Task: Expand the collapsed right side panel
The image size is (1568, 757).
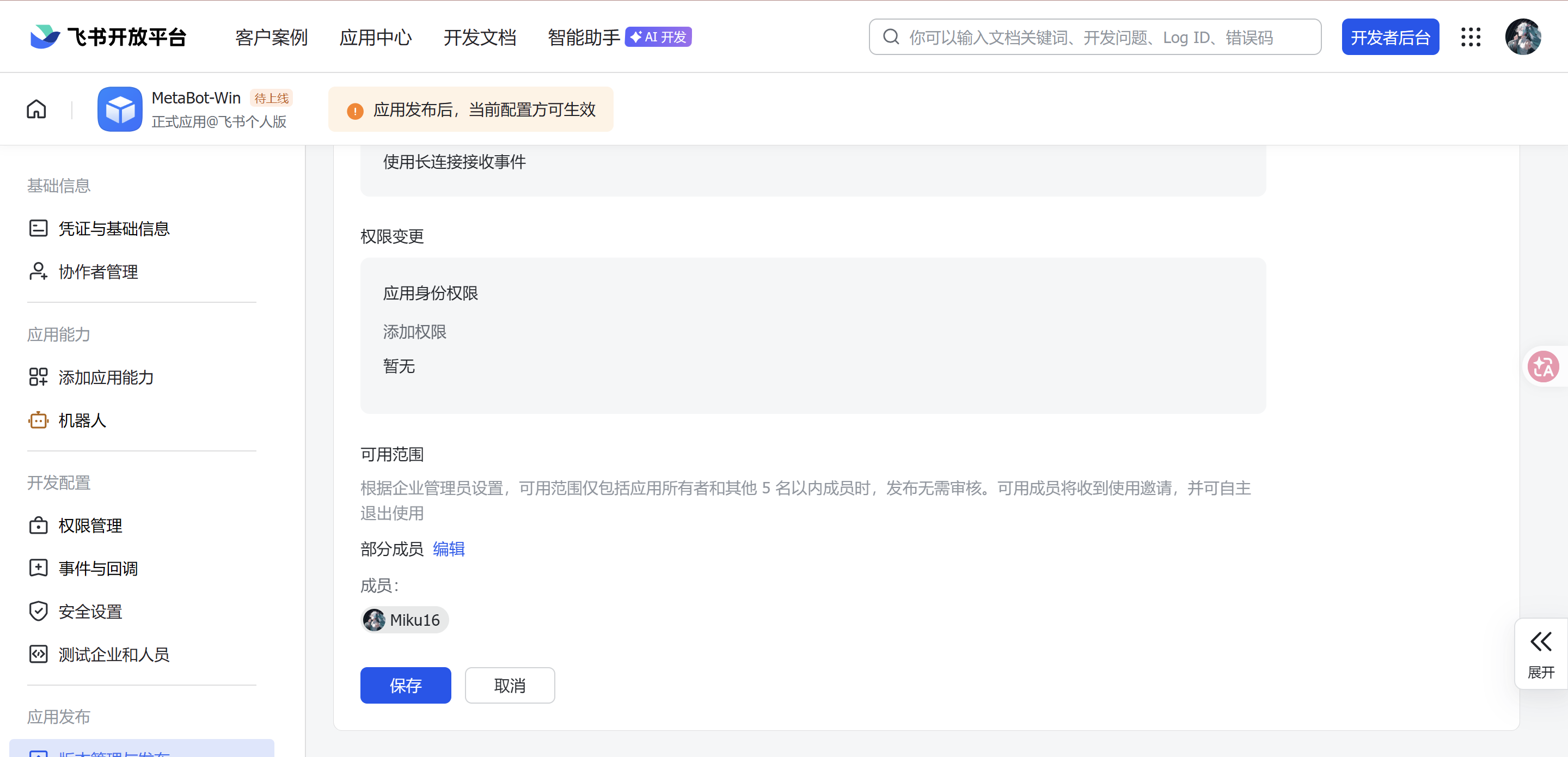Action: 1540,654
